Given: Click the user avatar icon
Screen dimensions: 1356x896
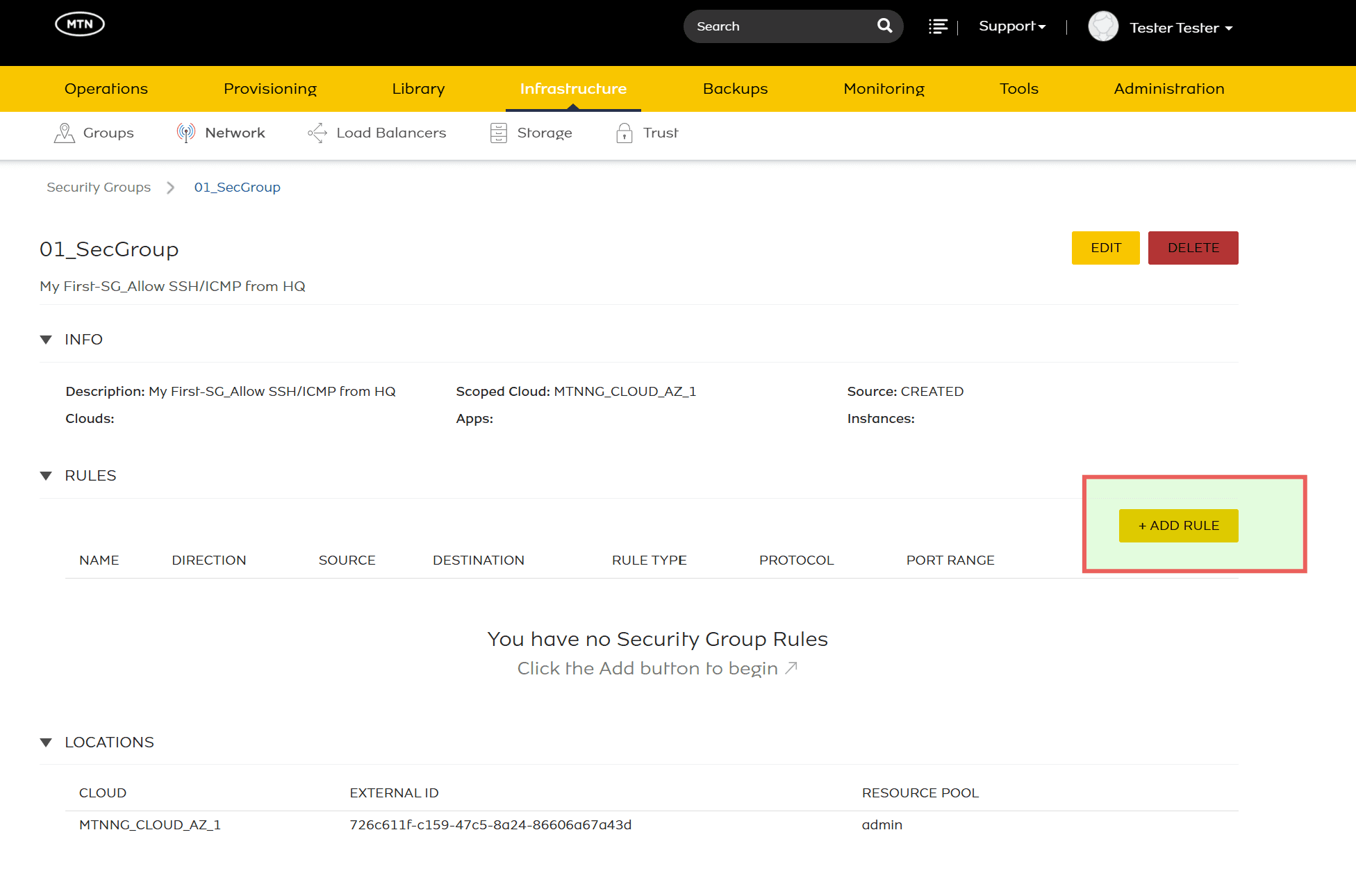Looking at the screenshot, I should pos(1103,26).
